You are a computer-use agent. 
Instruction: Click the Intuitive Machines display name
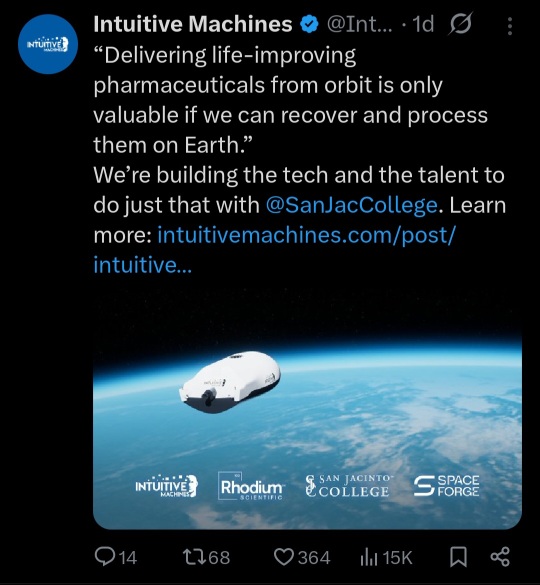click(x=193, y=24)
